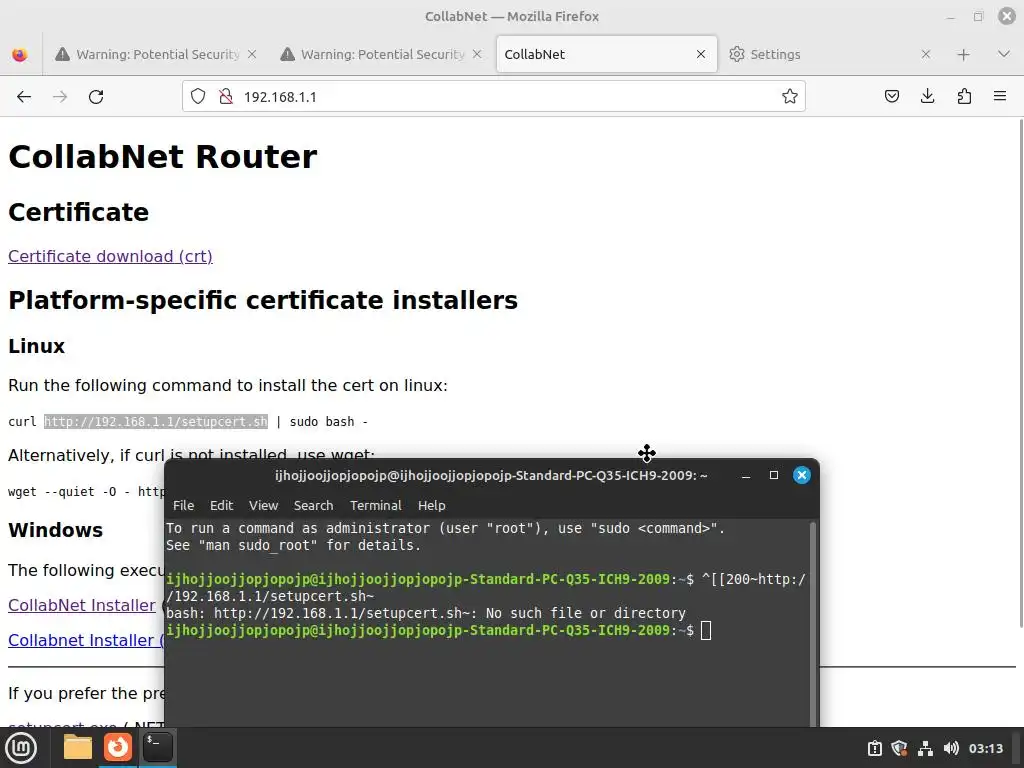This screenshot has width=1024, height=768.
Task: Open the extensions puzzle icon
Action: coord(964,97)
